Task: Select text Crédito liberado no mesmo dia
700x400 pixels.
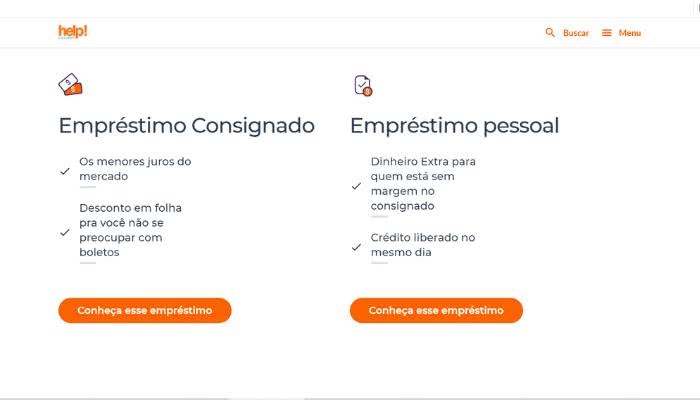Action: coord(423,245)
